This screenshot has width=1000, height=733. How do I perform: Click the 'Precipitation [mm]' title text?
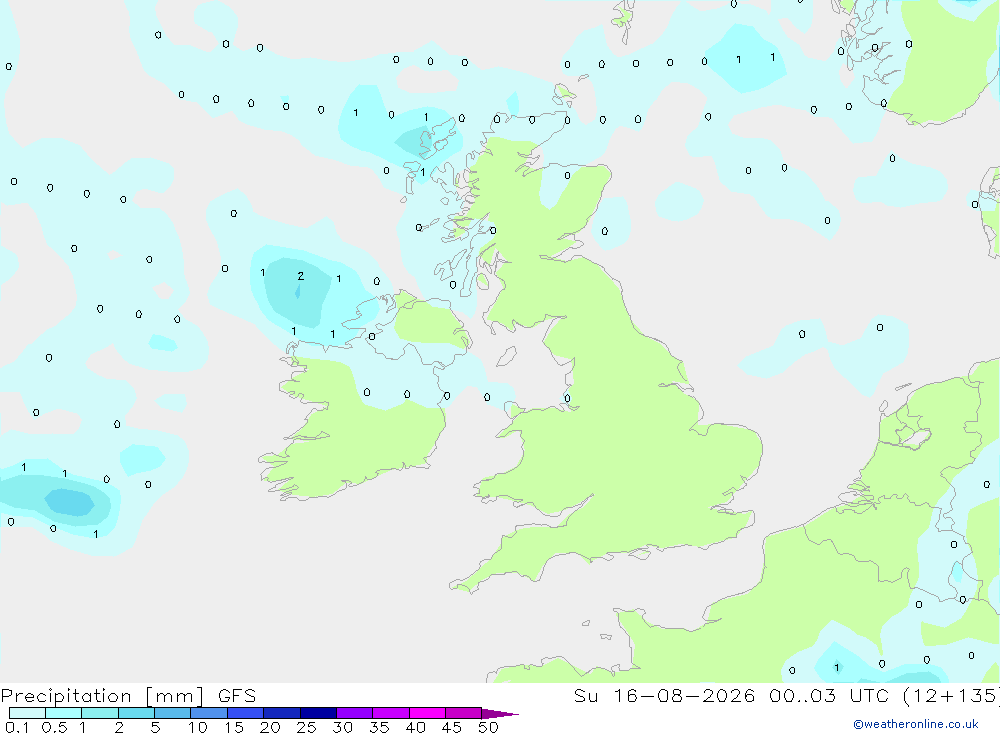point(102,696)
